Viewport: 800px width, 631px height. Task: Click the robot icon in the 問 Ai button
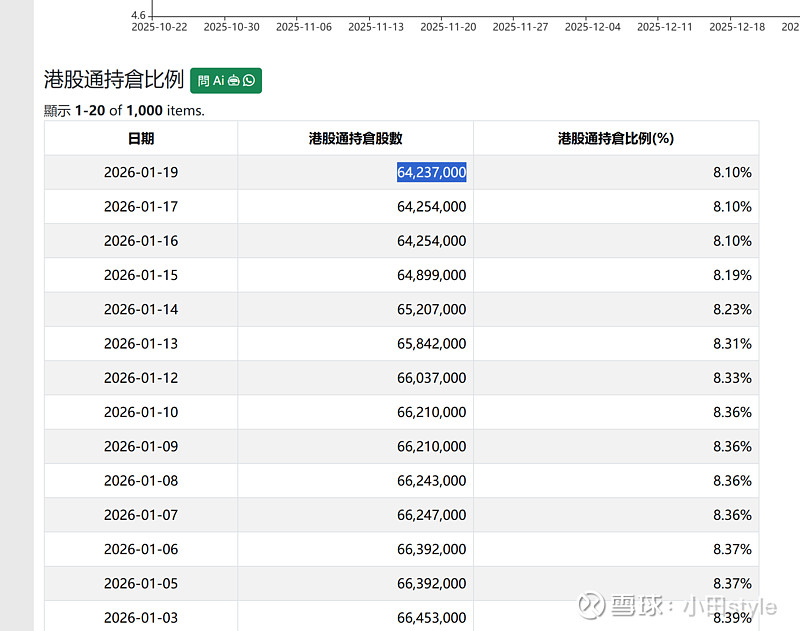pos(234,81)
